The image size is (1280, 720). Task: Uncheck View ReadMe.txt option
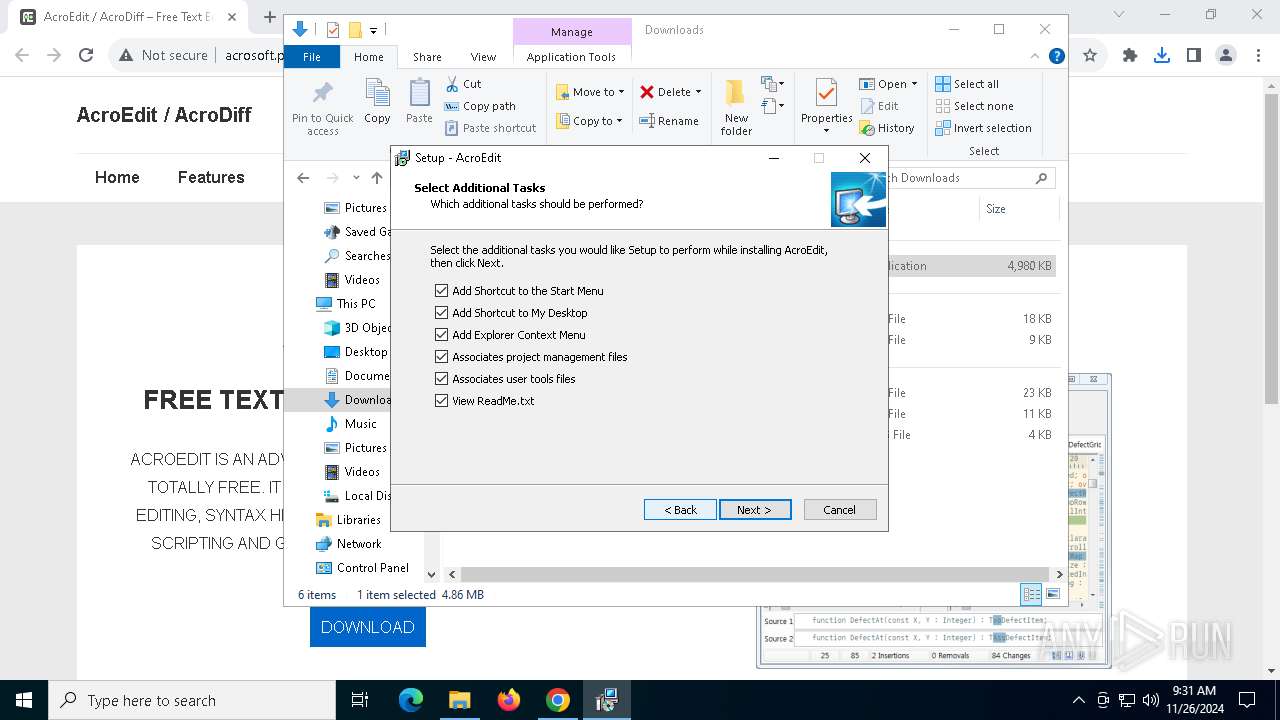tap(441, 401)
